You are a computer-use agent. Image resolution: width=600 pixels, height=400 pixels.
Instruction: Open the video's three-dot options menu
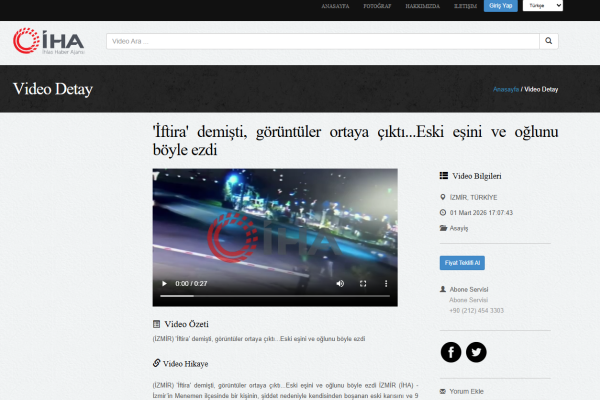386,284
